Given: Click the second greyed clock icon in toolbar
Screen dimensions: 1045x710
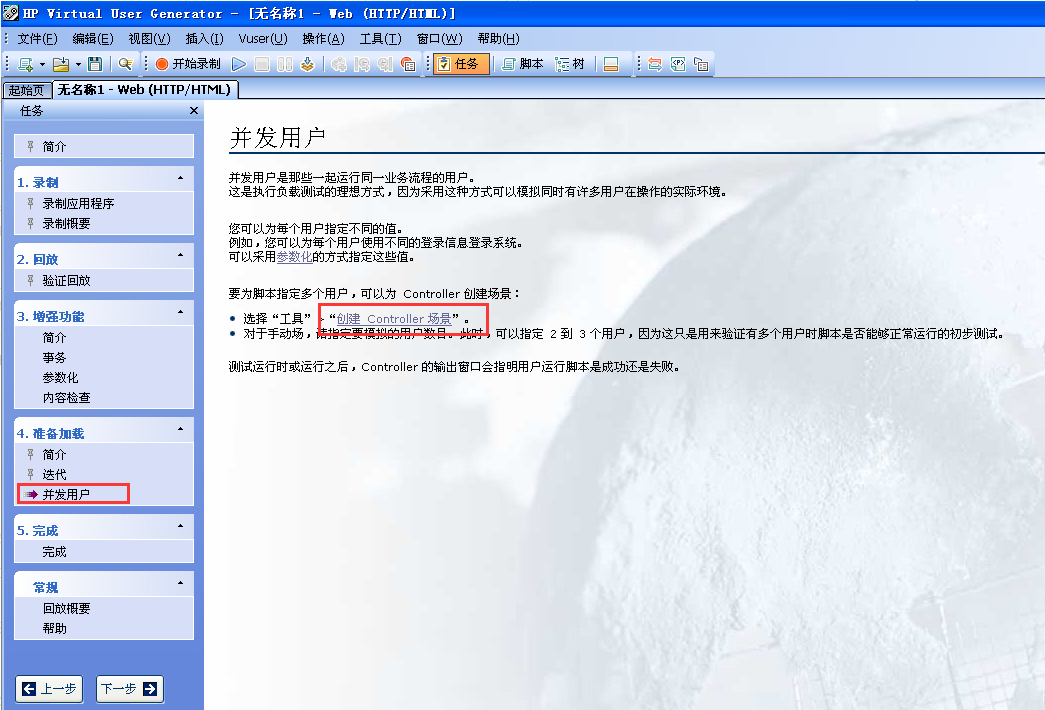Looking at the screenshot, I should click(385, 64).
